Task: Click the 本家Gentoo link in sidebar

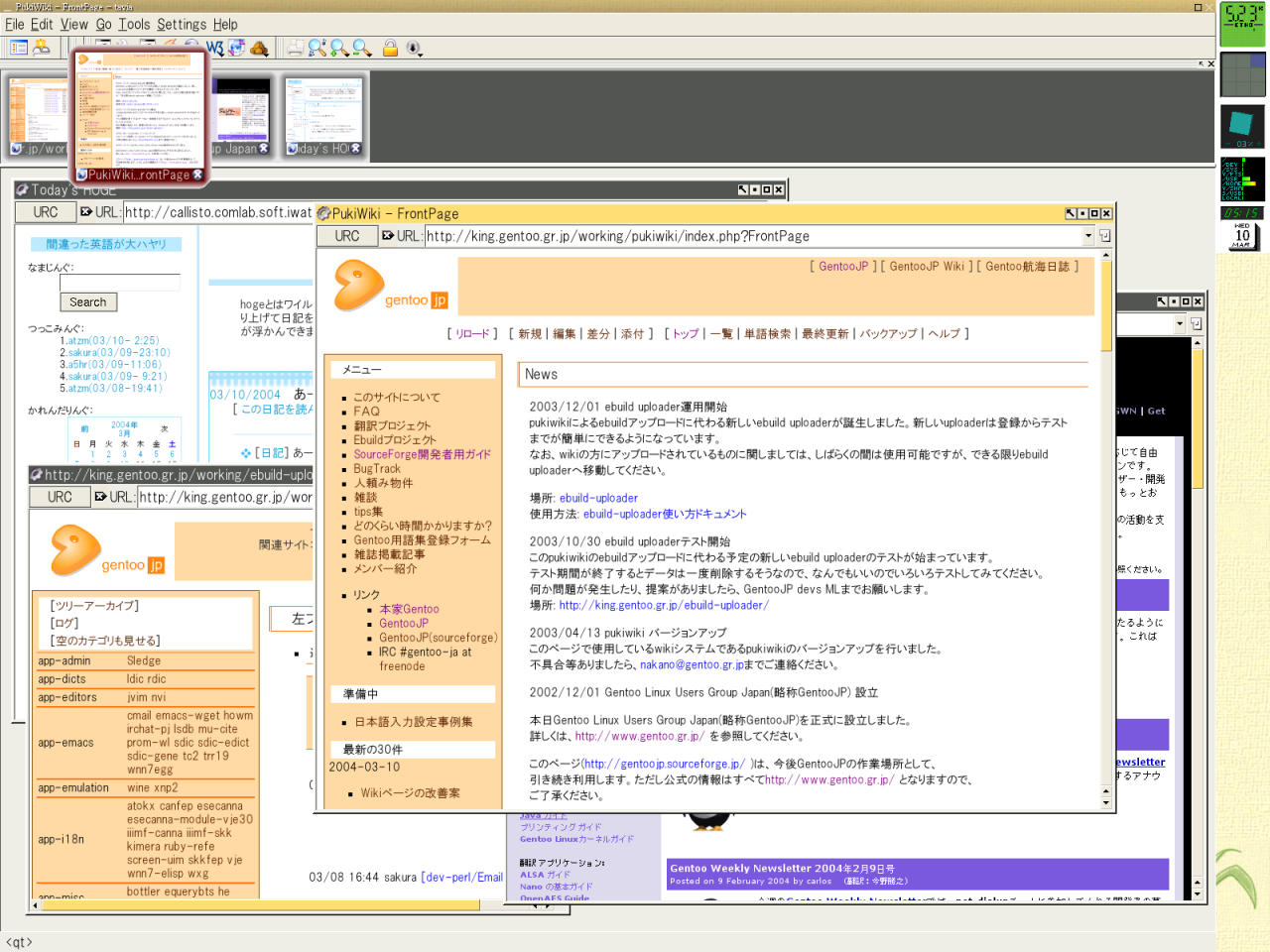Action: [409, 610]
